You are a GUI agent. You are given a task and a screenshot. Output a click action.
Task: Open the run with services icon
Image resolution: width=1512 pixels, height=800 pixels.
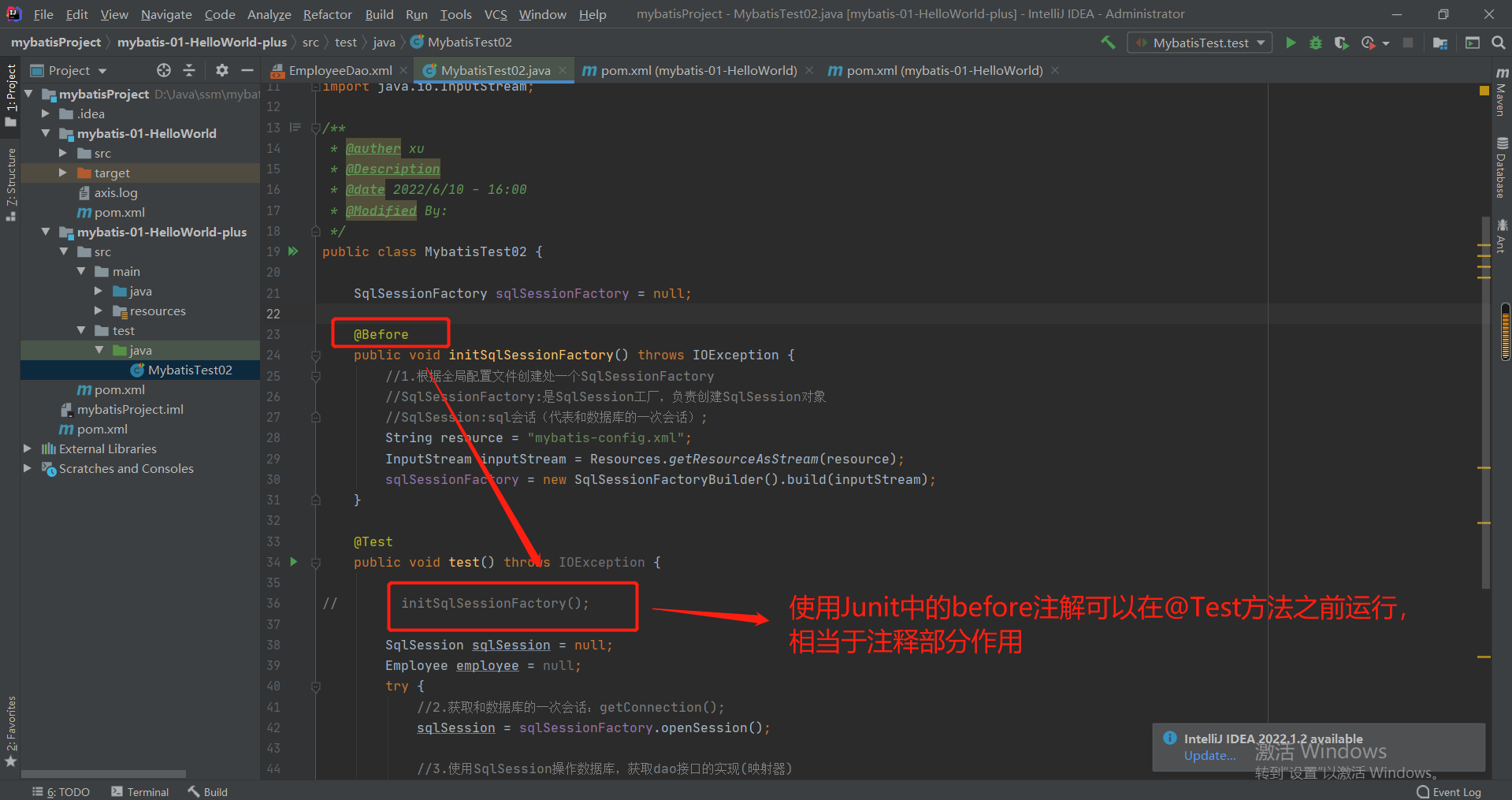(1472, 43)
